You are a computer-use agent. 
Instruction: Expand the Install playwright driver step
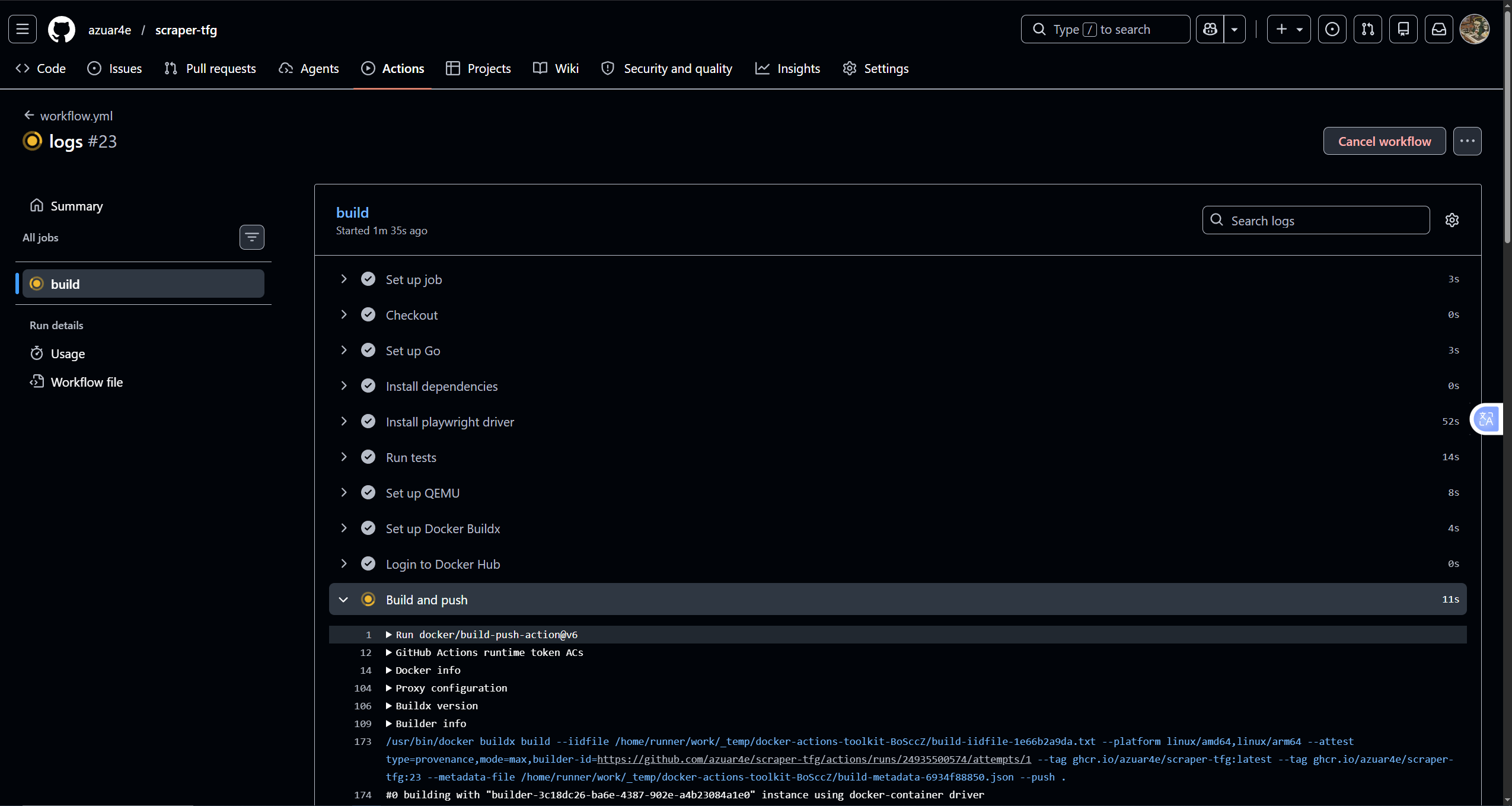898,421
